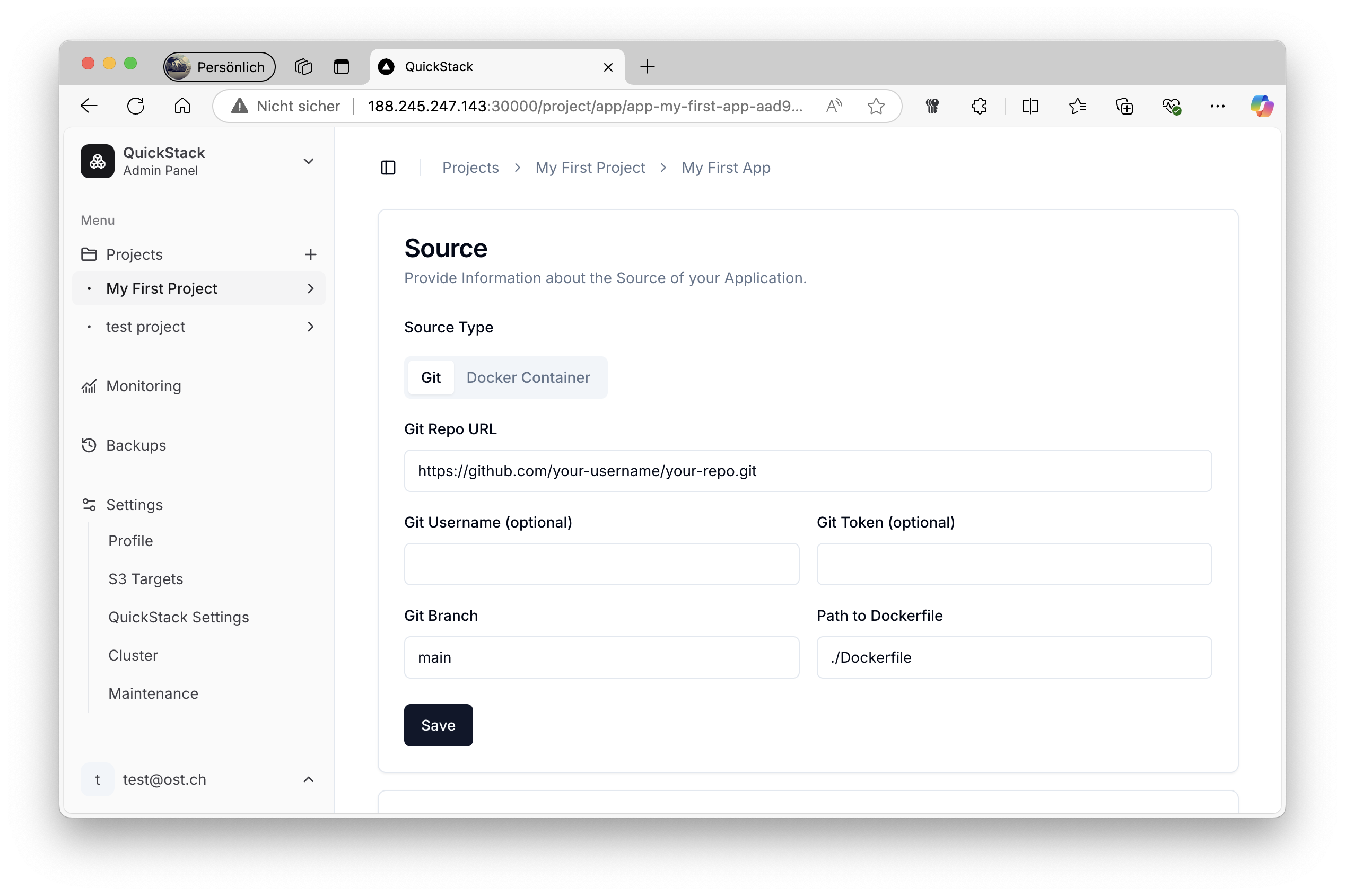Click the QuickStack admin panel icon
Viewport: 1345px width, 896px height.
tap(97, 160)
